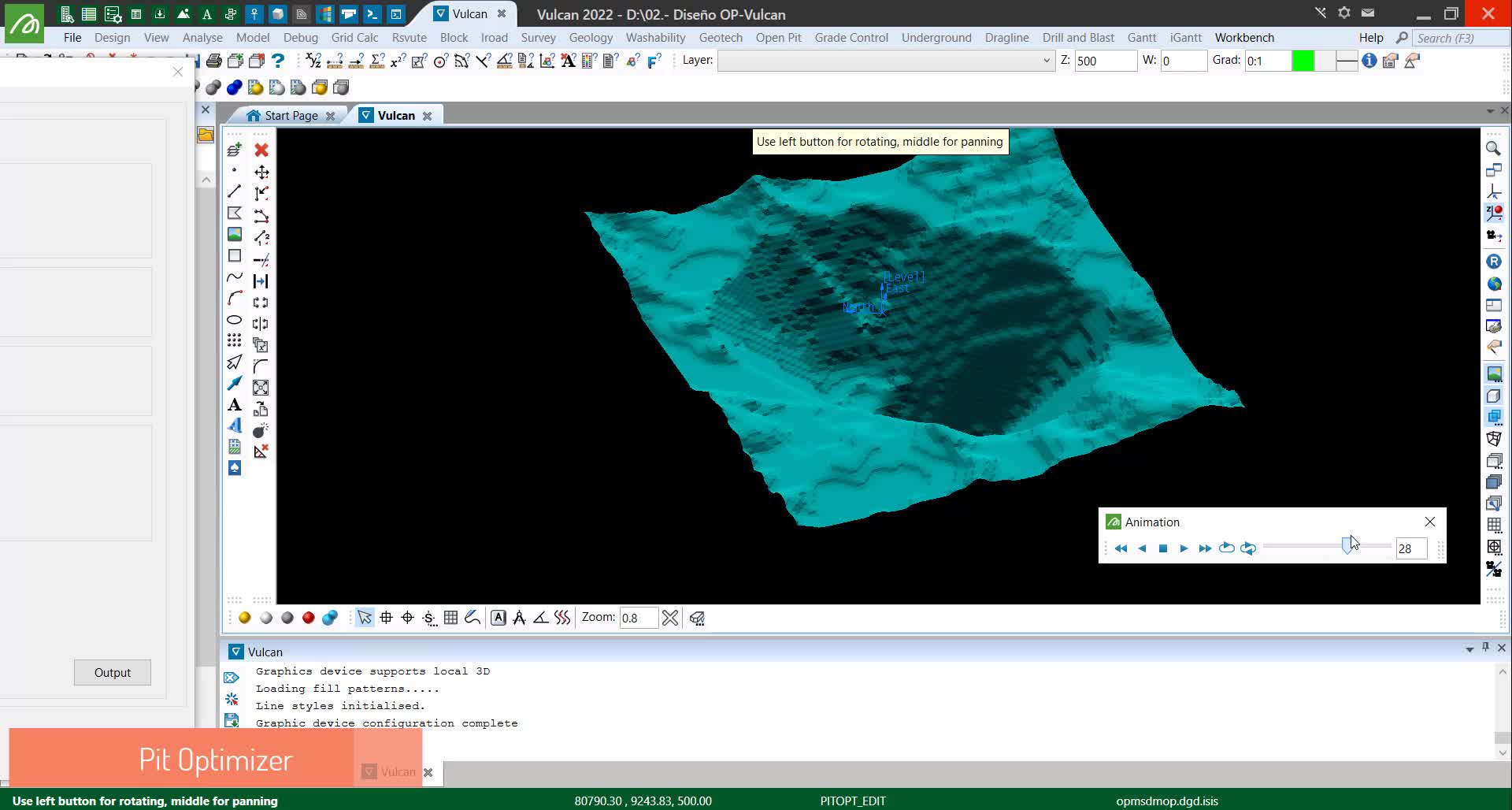The height and width of the screenshot is (810, 1512).
Task: Click the yellow folder icon in explorer strip
Action: click(206, 135)
